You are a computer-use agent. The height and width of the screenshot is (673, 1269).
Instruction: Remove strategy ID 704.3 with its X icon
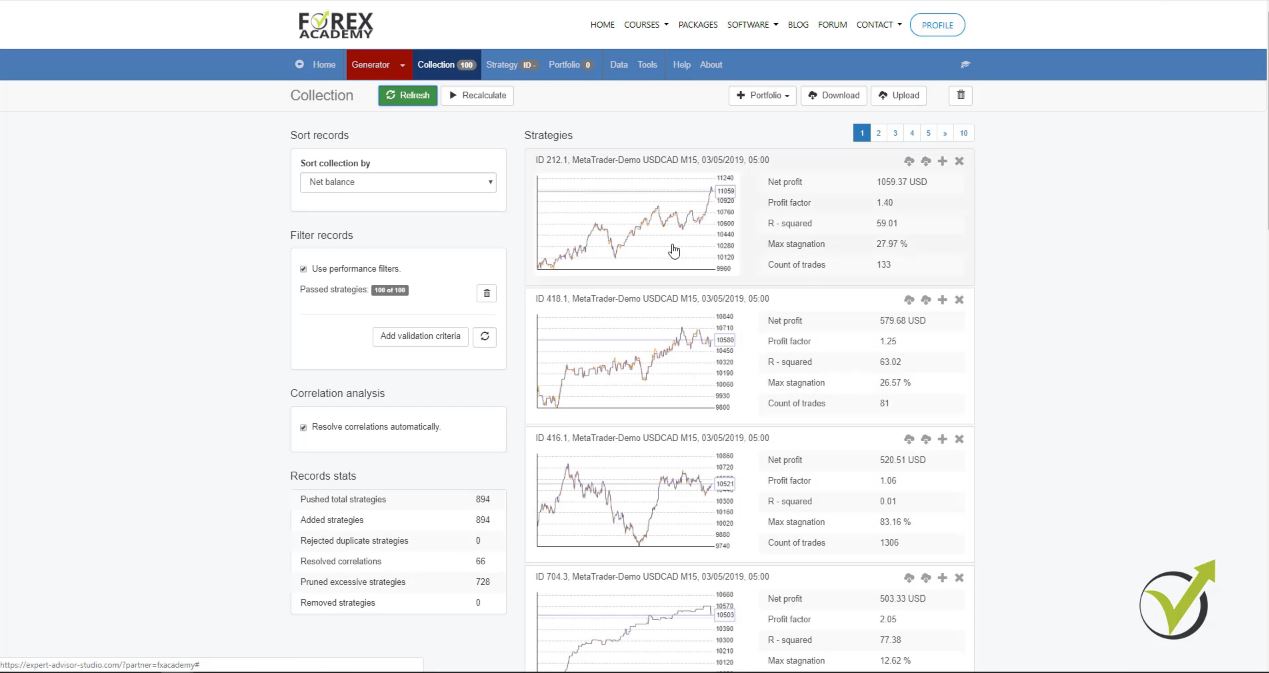[x=959, y=578]
